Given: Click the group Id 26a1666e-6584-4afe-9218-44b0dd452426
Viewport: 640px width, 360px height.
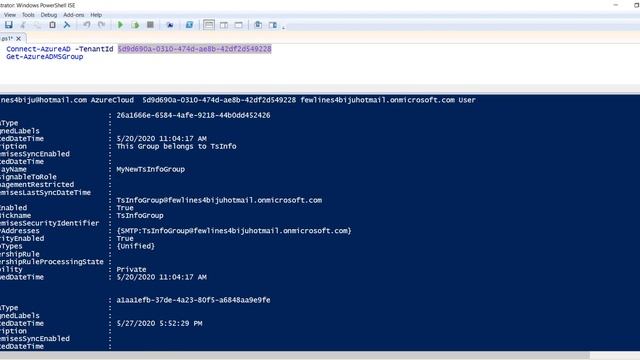Looking at the screenshot, I should click(193, 116).
